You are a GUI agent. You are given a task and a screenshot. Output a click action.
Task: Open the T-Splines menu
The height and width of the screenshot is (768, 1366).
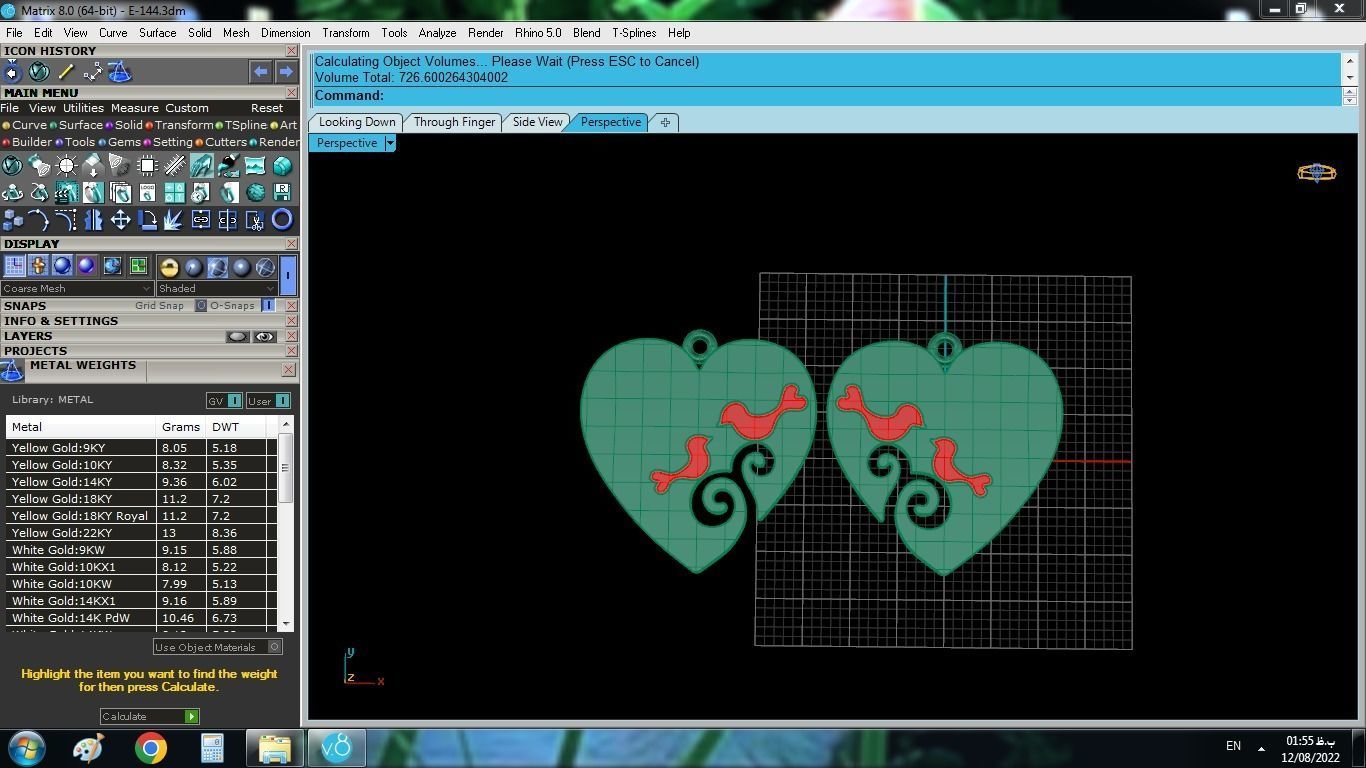click(634, 33)
